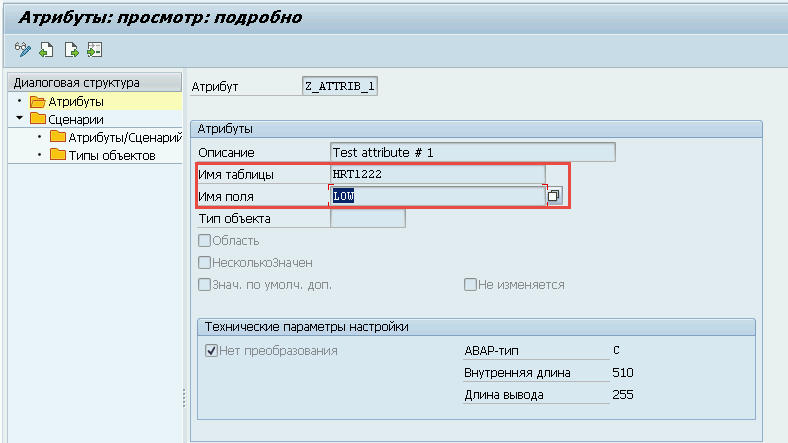Click the Имя поля input field
Image resolution: width=788 pixels, height=443 pixels.
coord(437,196)
